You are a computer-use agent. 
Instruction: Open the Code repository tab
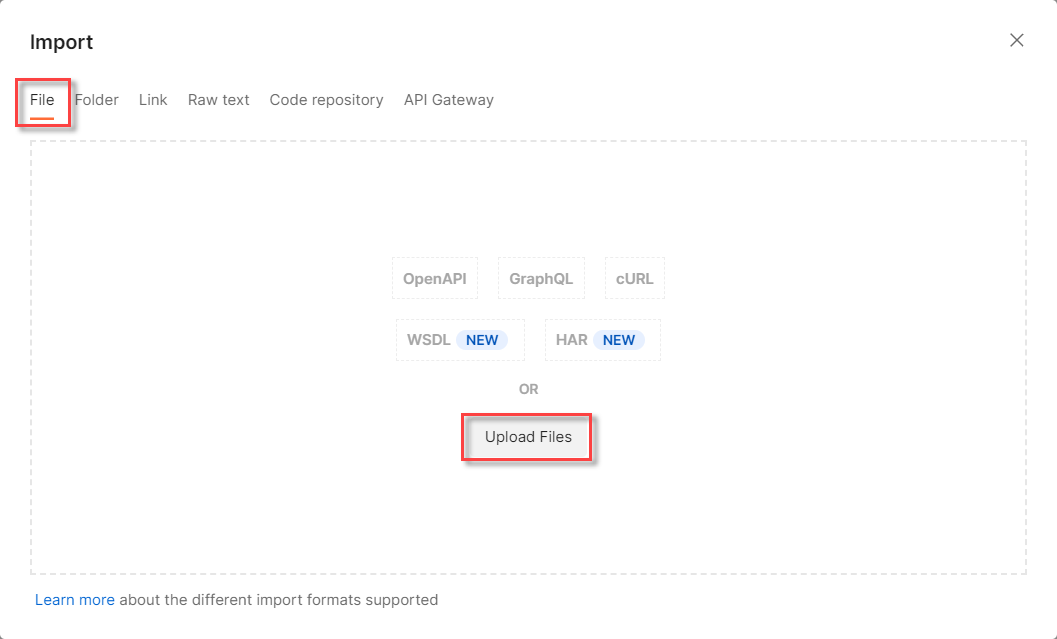(x=326, y=100)
